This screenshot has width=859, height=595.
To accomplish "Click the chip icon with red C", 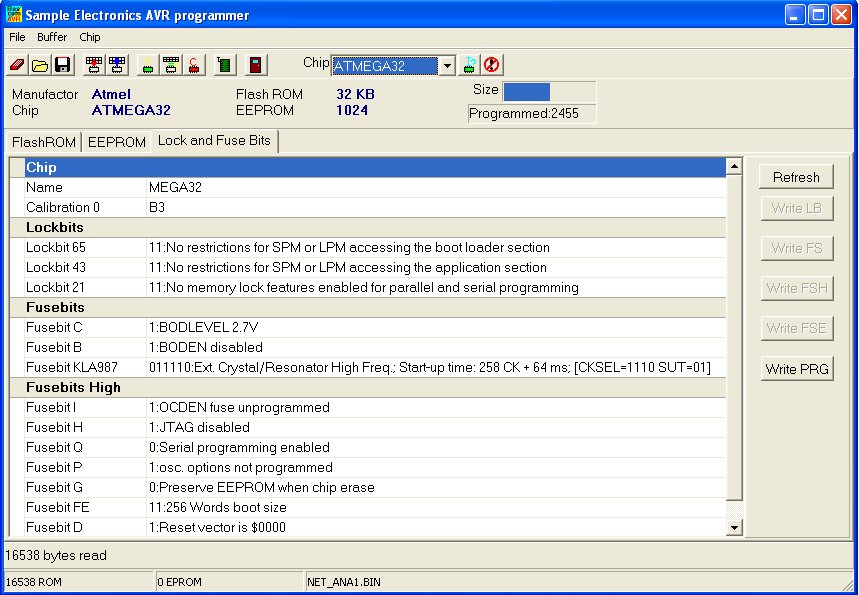I will click(x=194, y=65).
